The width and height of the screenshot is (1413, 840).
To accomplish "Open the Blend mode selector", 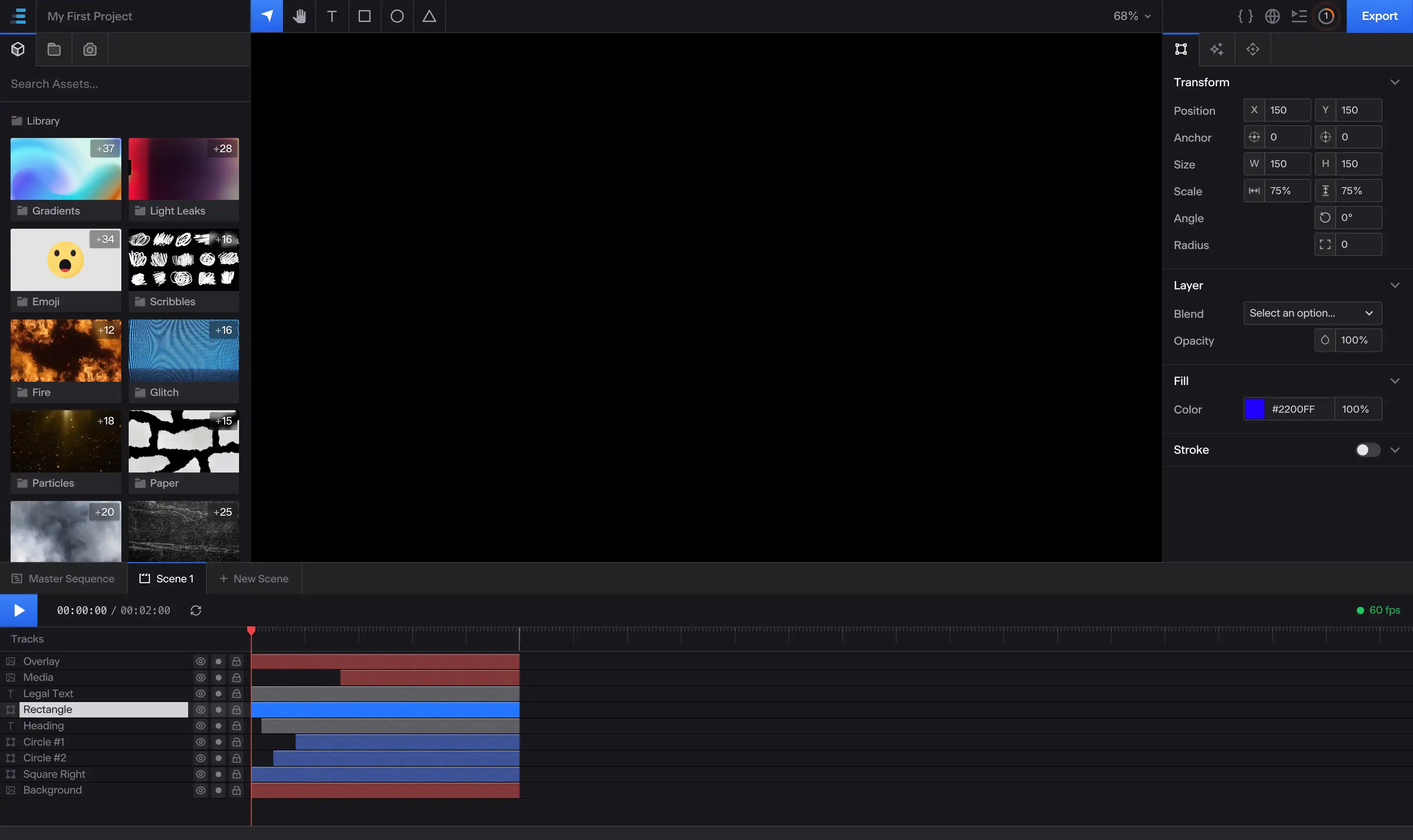I will tap(1312, 313).
